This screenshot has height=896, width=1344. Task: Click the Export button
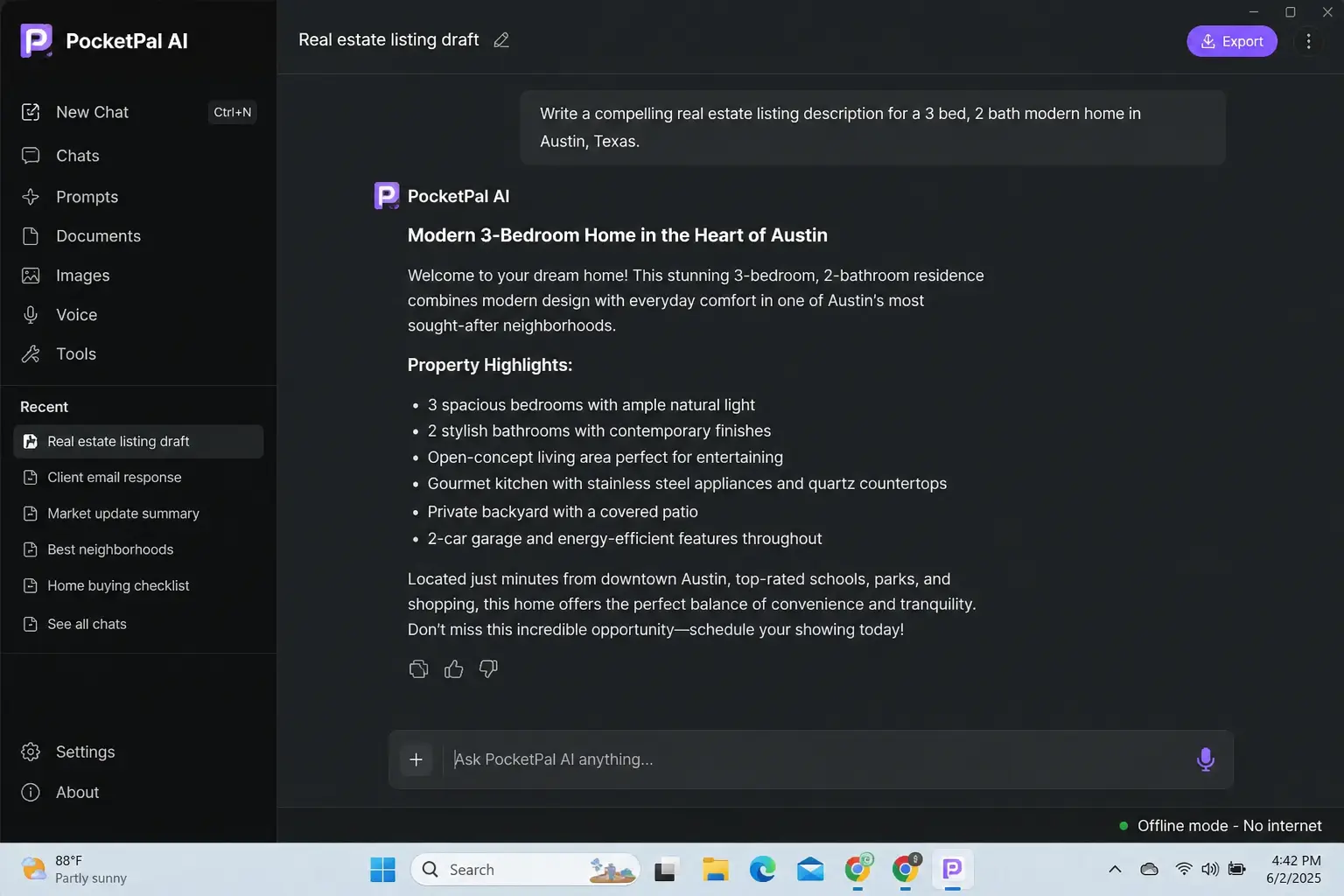pos(1232,41)
